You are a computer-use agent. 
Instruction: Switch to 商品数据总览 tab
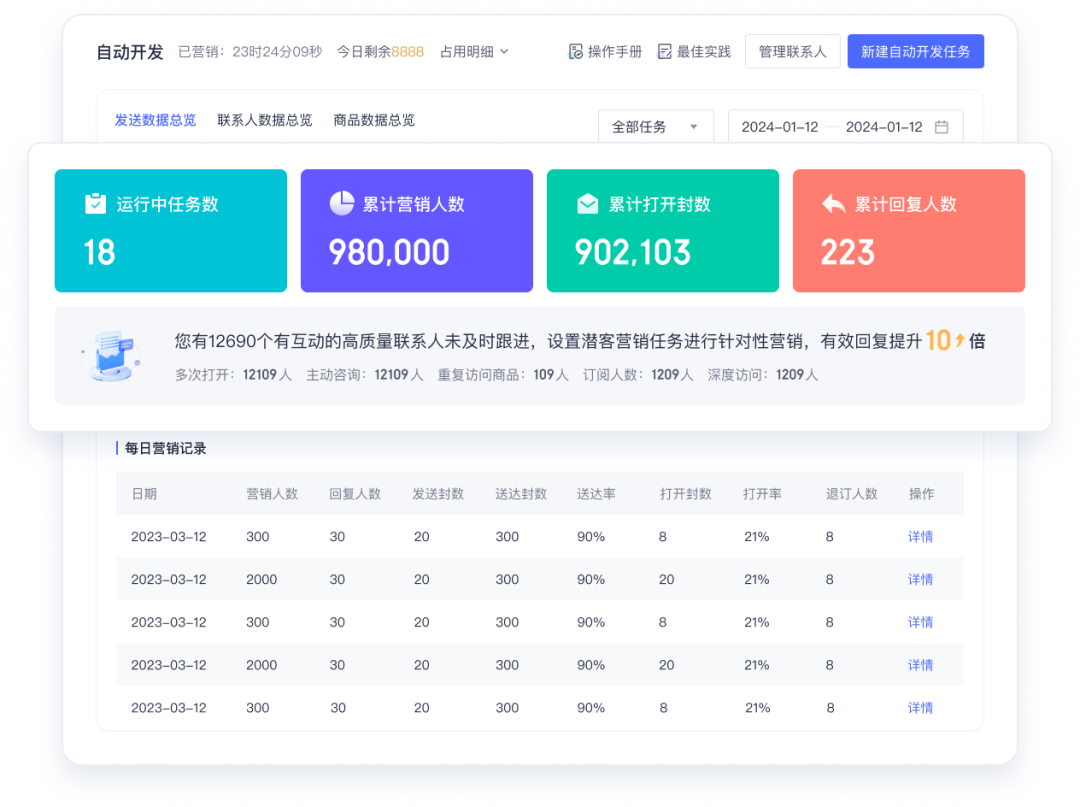[x=374, y=120]
